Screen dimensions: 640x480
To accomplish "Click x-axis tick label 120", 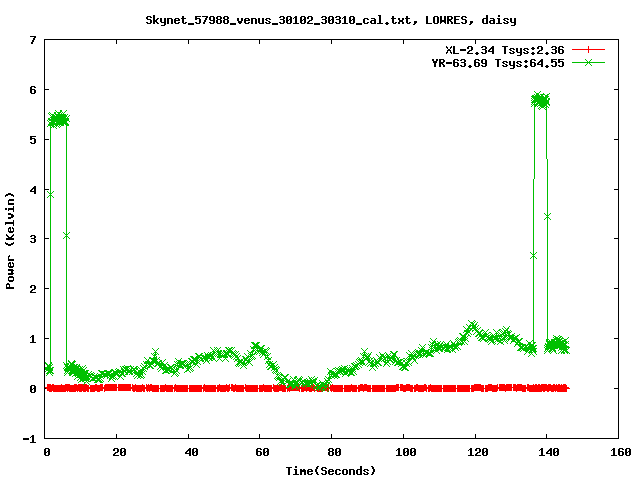I will [x=478, y=452].
